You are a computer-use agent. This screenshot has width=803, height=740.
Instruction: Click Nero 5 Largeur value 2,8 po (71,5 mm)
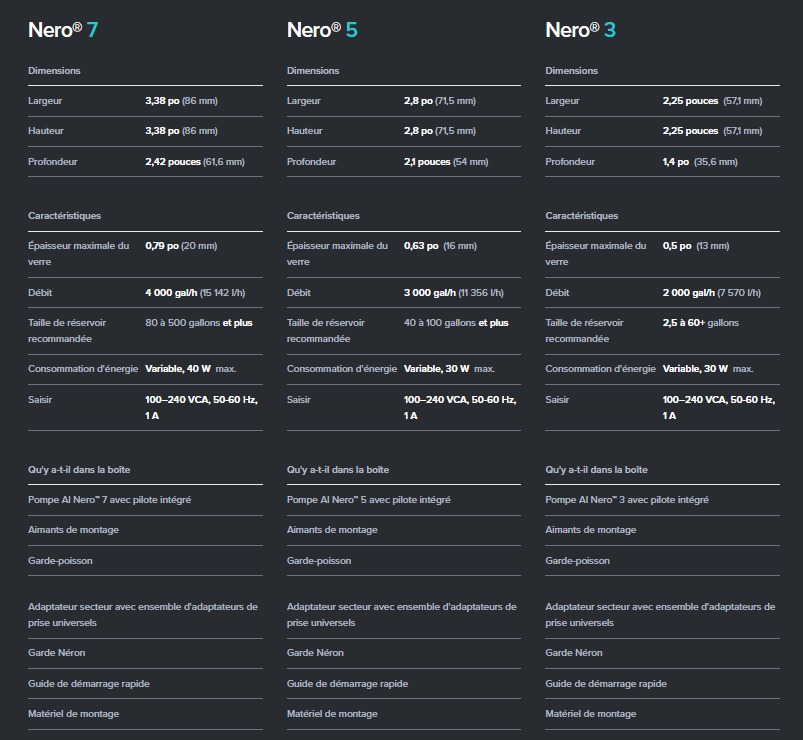(440, 101)
